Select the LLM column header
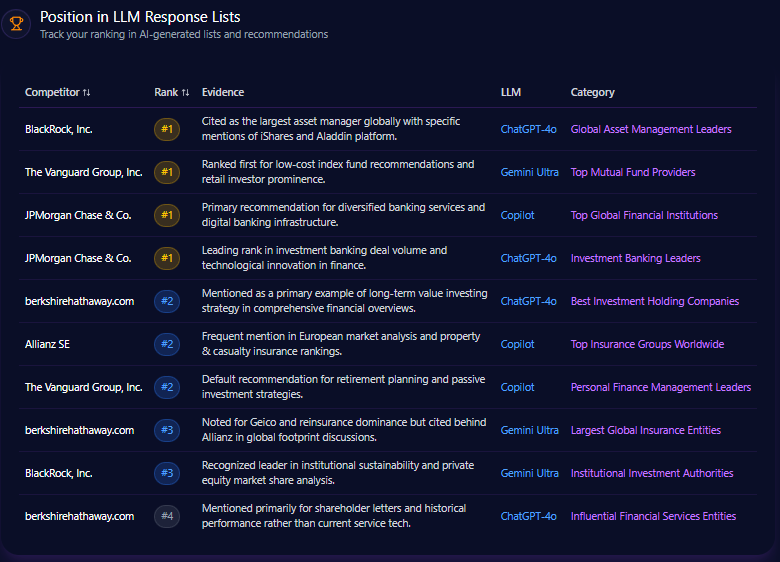 point(510,92)
